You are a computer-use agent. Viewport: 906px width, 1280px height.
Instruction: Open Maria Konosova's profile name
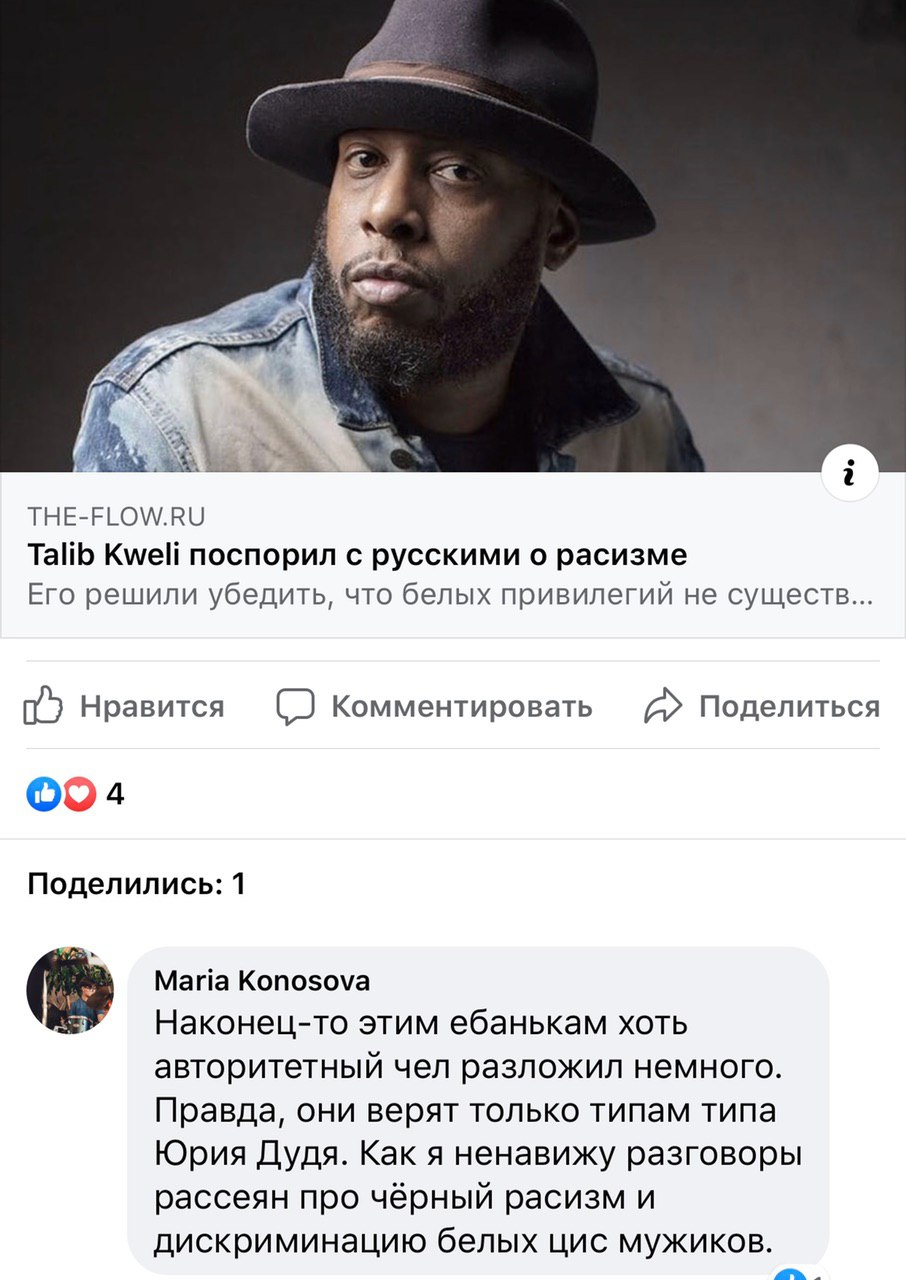(262, 981)
